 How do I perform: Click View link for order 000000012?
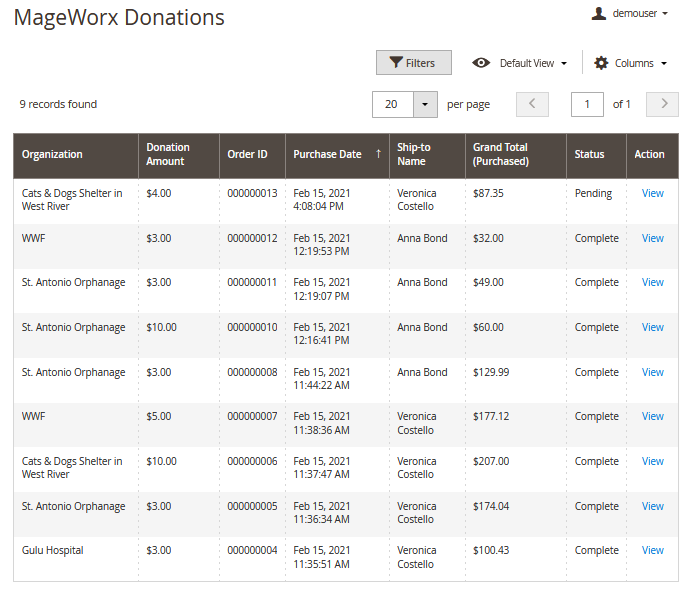[x=652, y=238]
